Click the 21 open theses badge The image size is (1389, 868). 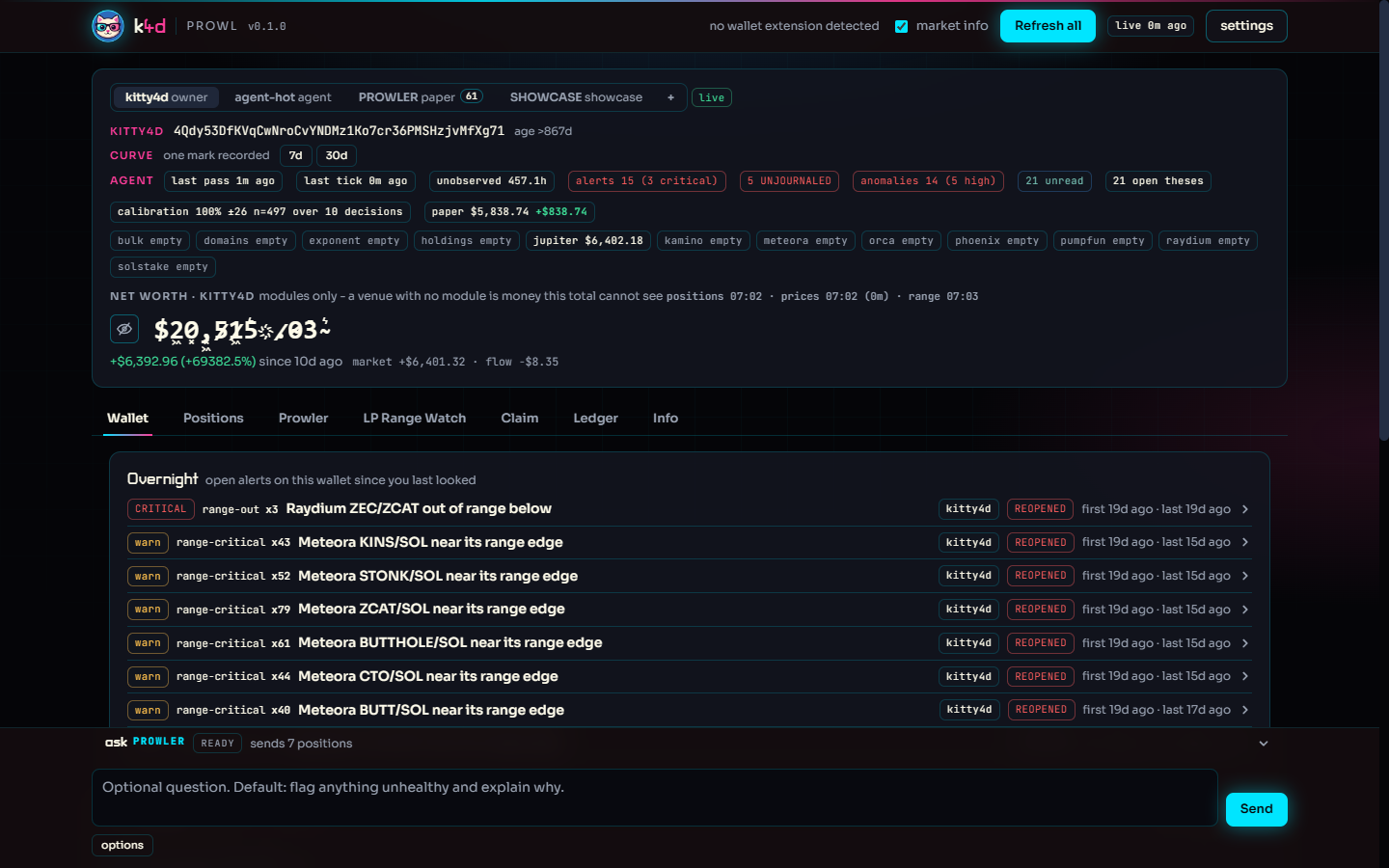click(1157, 181)
